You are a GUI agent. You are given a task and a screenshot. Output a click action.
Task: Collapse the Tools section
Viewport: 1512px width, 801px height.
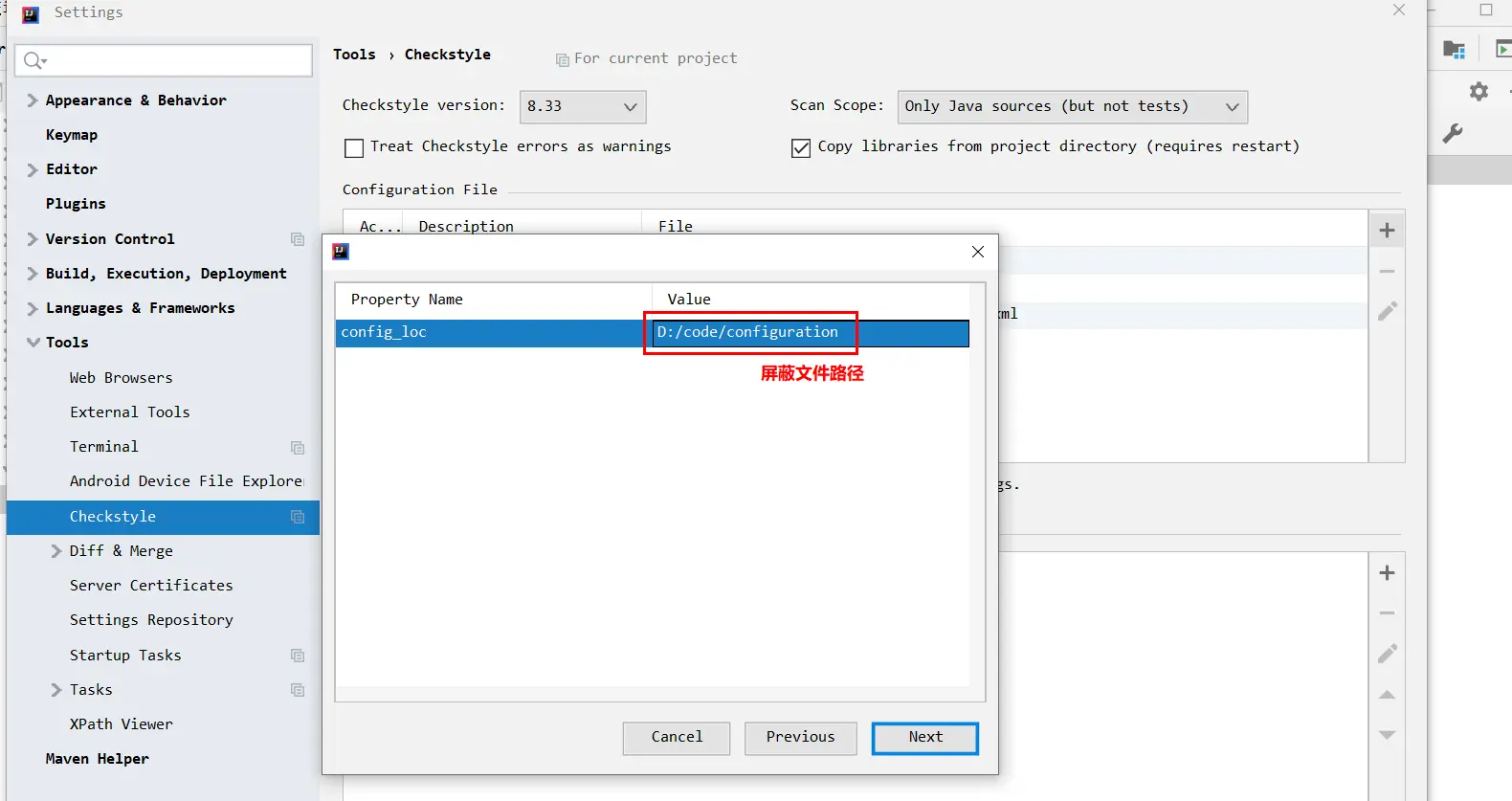33,342
